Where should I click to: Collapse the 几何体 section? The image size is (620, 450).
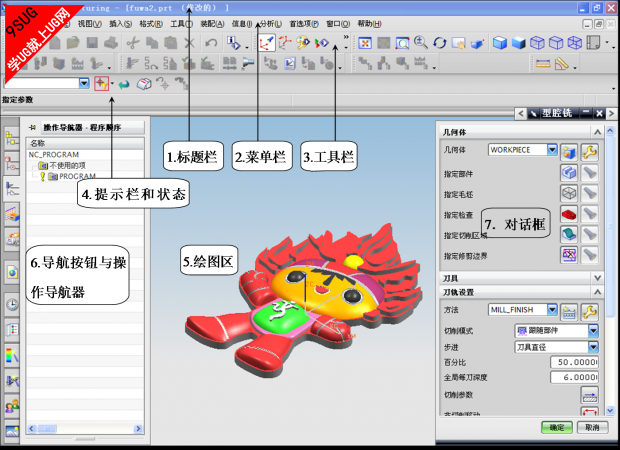[x=597, y=132]
